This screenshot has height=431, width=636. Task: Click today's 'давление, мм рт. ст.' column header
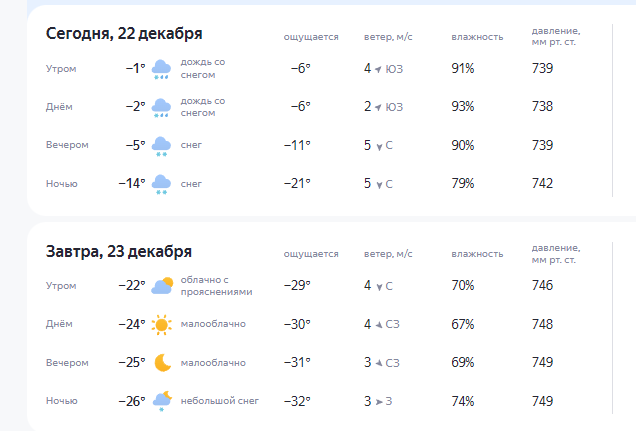pos(555,38)
